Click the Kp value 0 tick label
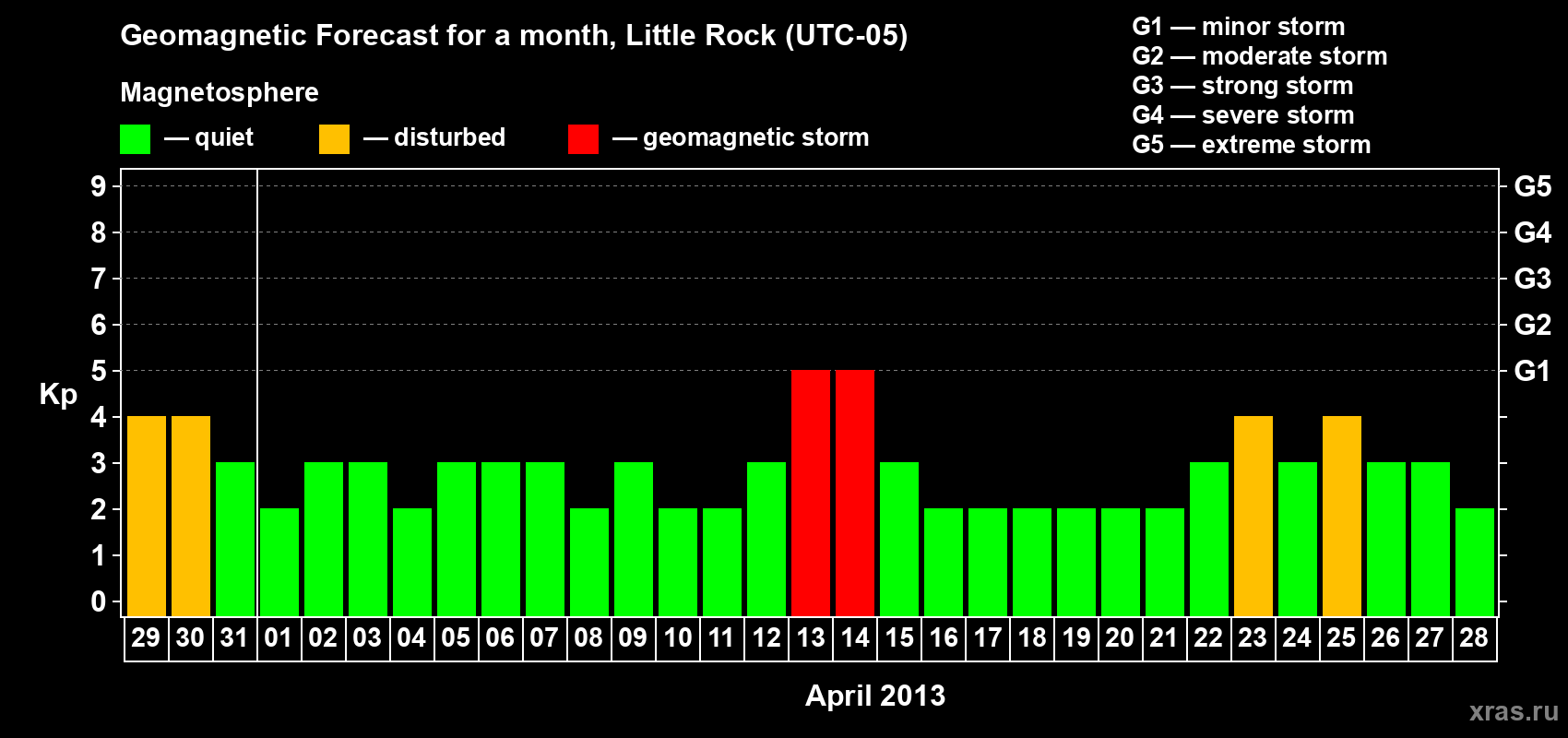The image size is (1568, 738). 99,601
